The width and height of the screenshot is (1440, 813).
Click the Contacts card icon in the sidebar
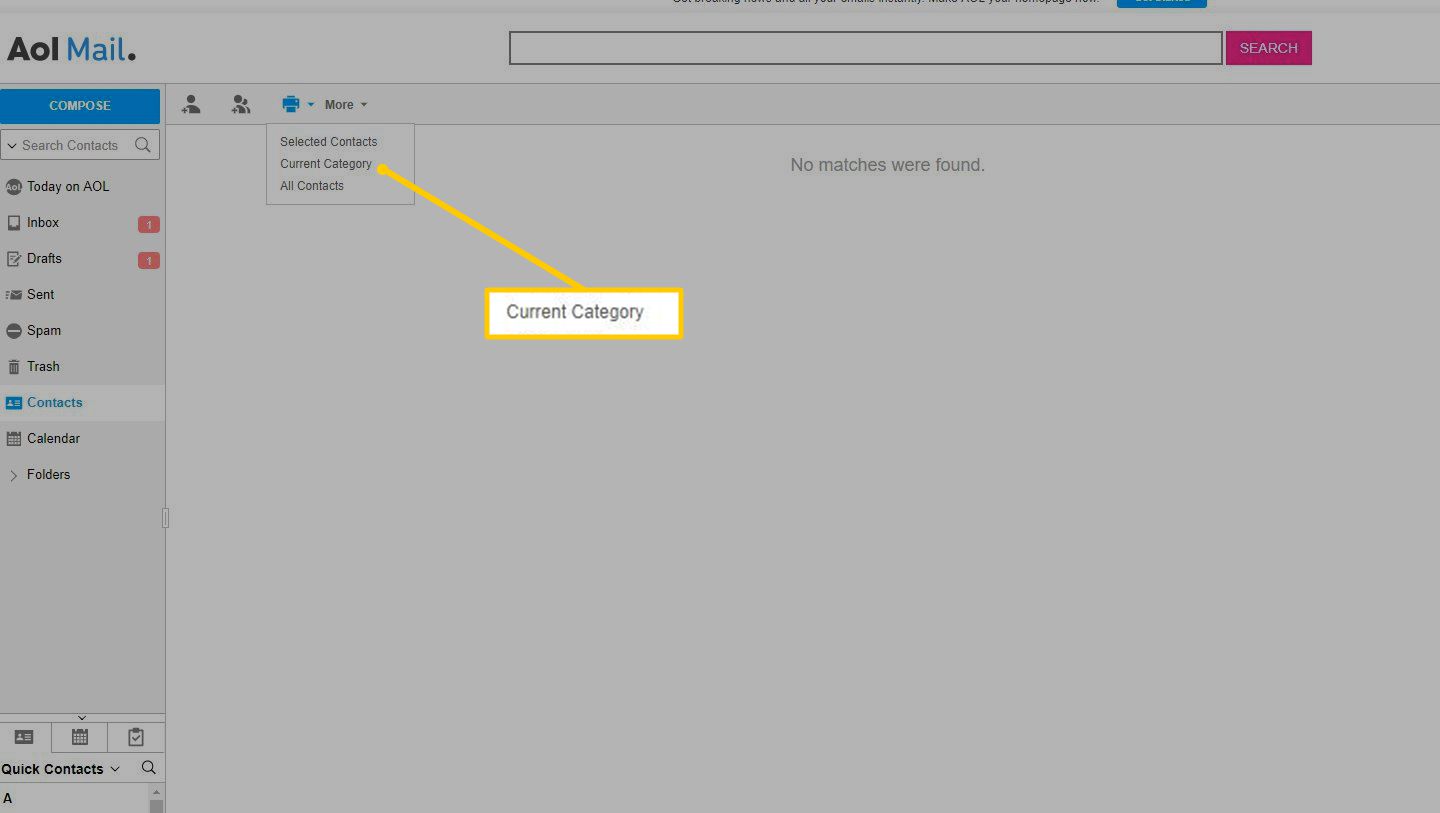pos(14,403)
